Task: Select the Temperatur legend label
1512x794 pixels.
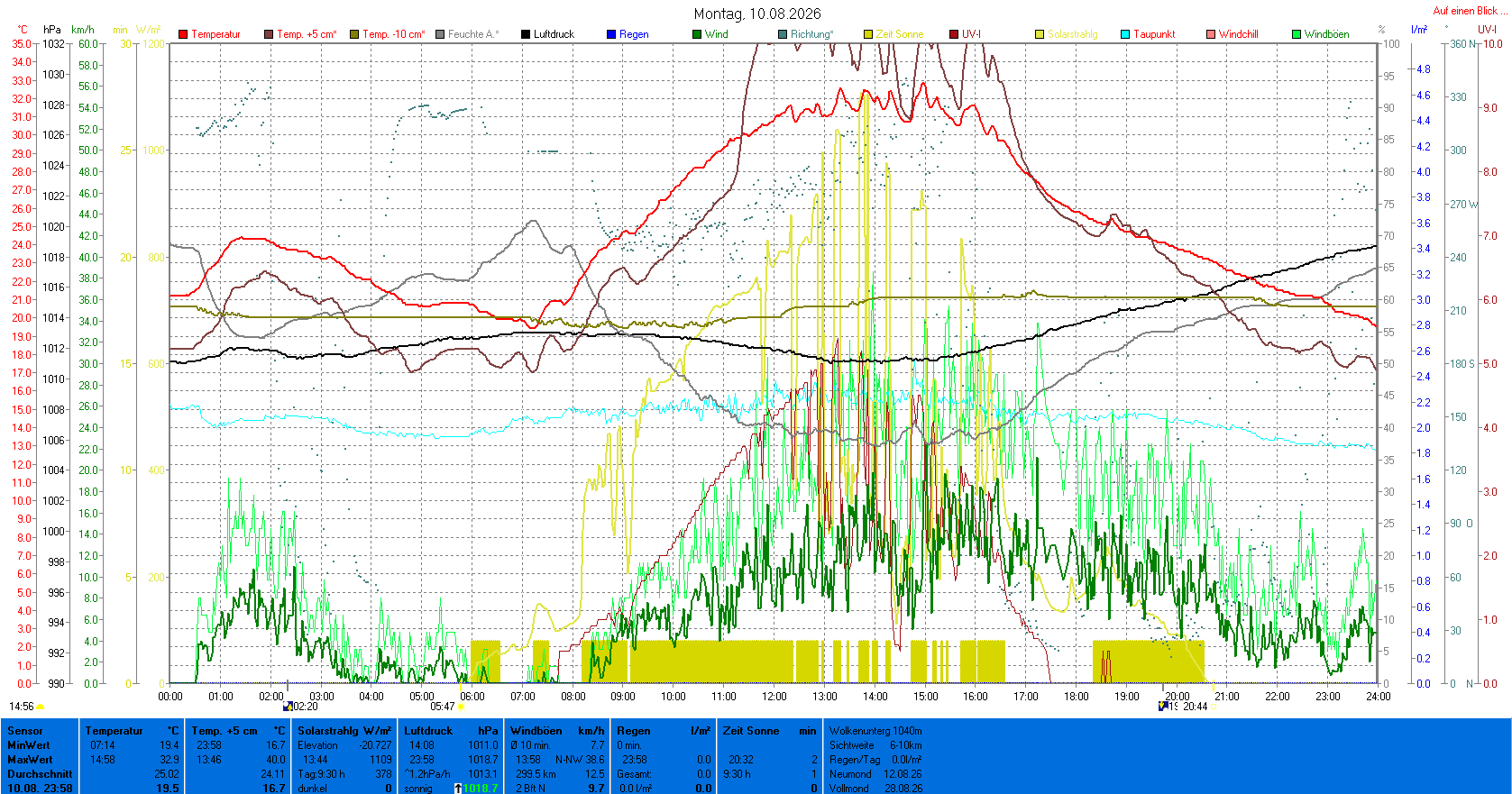Action: [x=215, y=34]
